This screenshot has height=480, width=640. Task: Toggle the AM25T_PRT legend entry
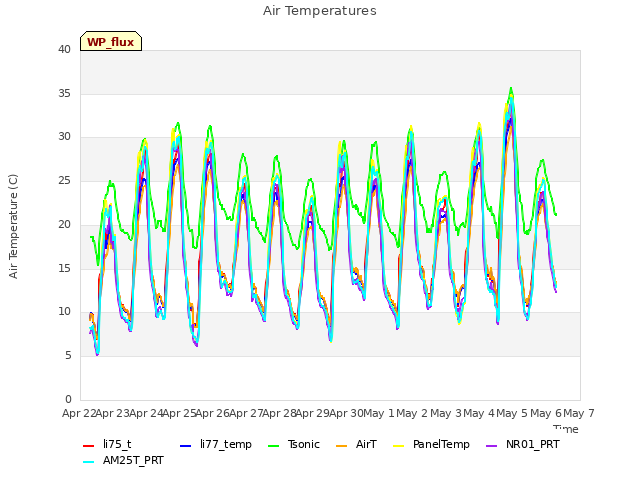123,460
